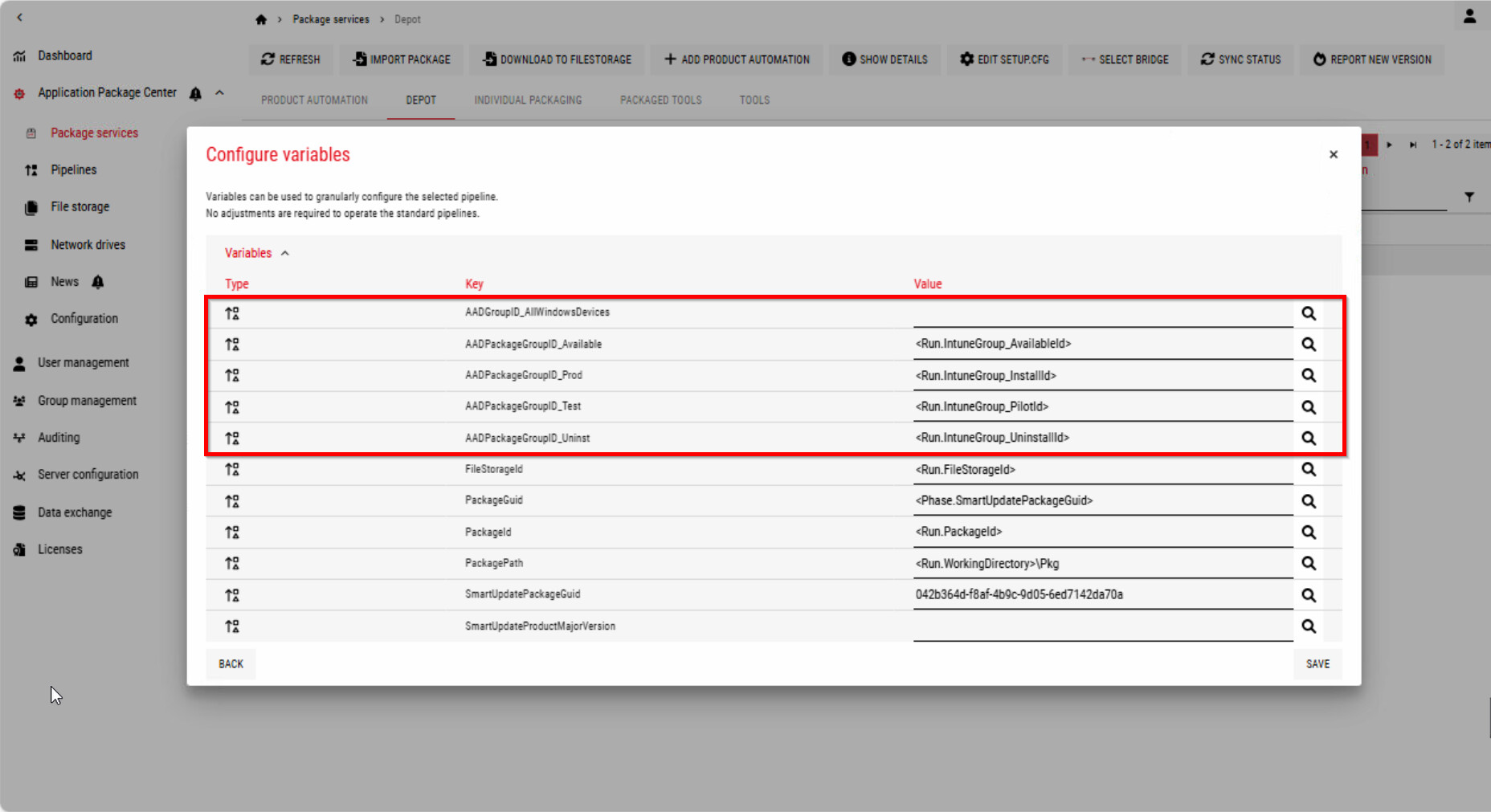Close the Configure variables dialog
This screenshot has width=1491, height=812.
(1333, 154)
